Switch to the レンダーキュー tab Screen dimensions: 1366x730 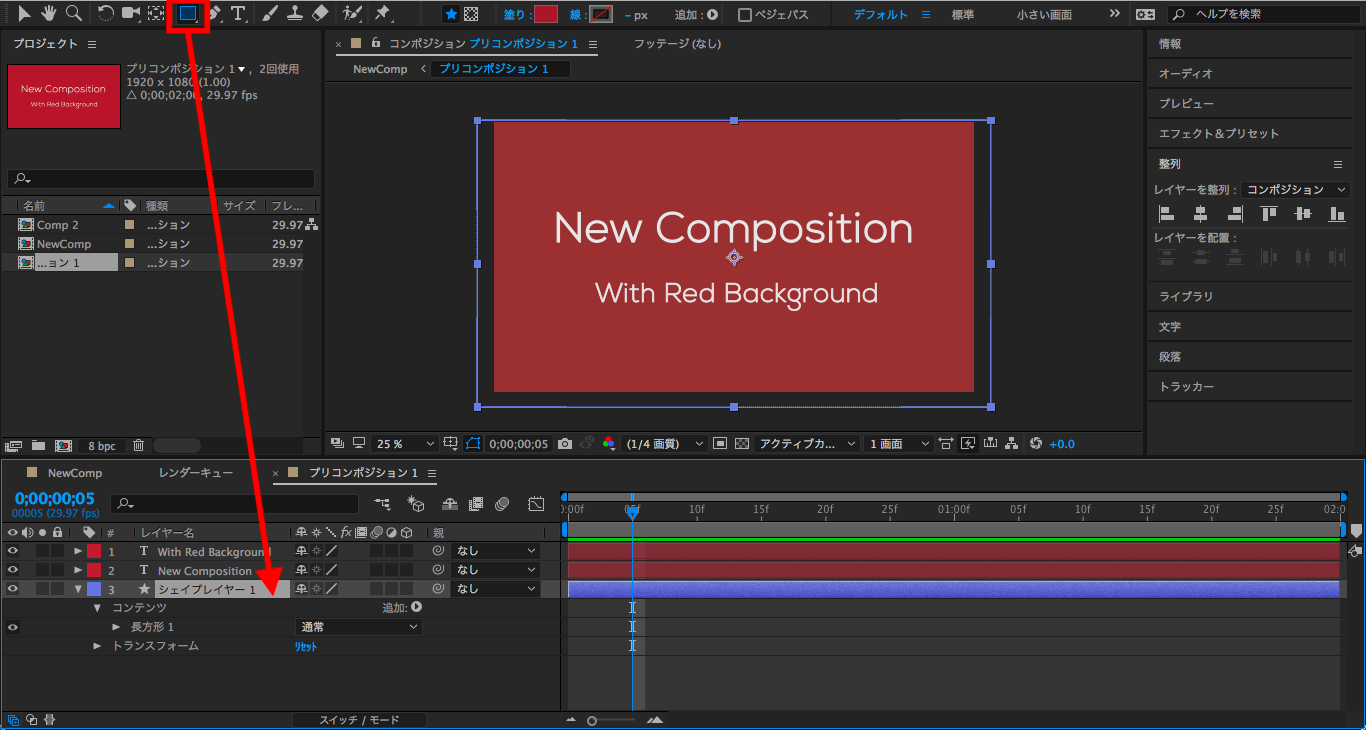tap(195, 473)
